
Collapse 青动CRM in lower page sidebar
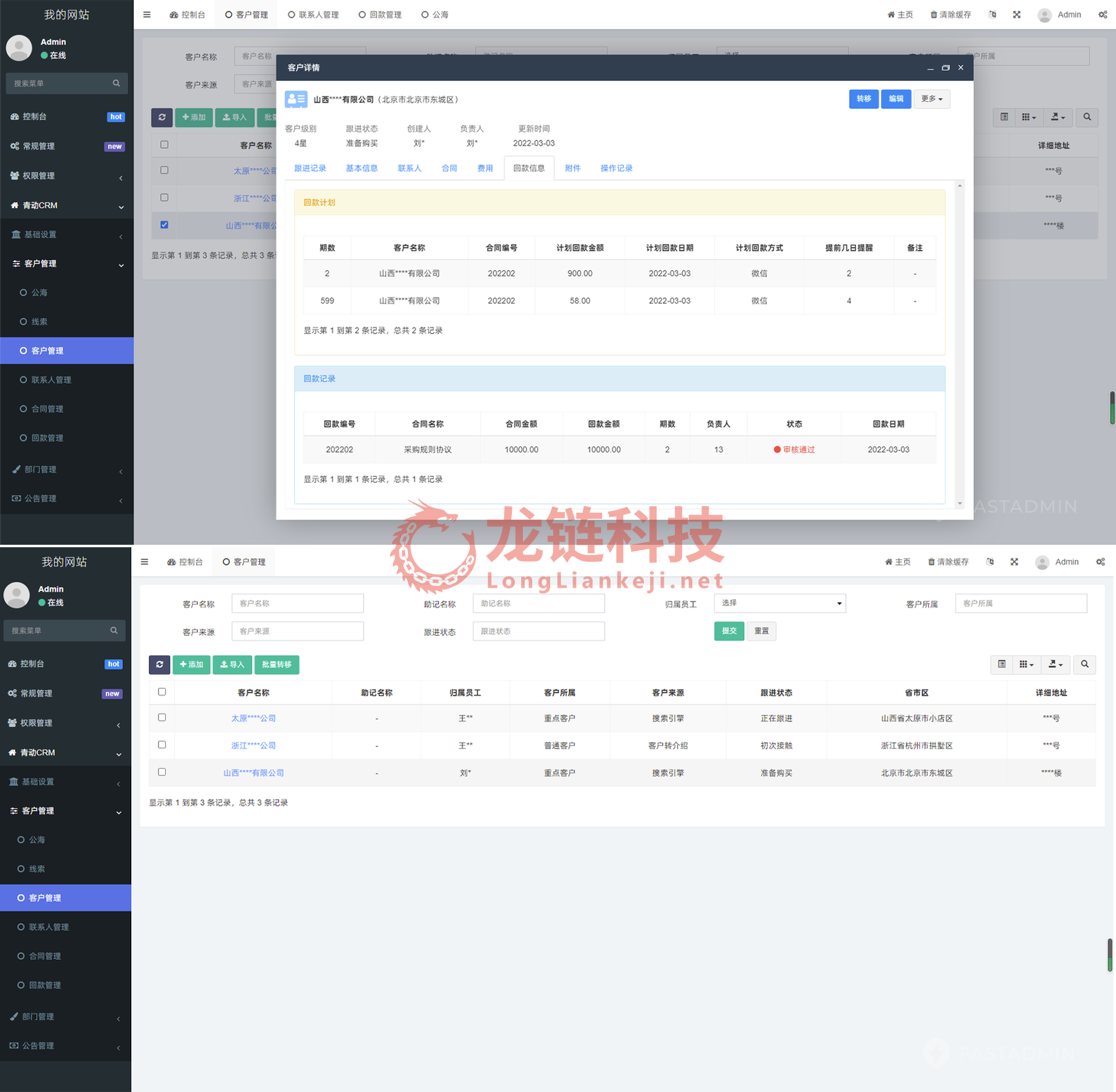click(x=65, y=752)
